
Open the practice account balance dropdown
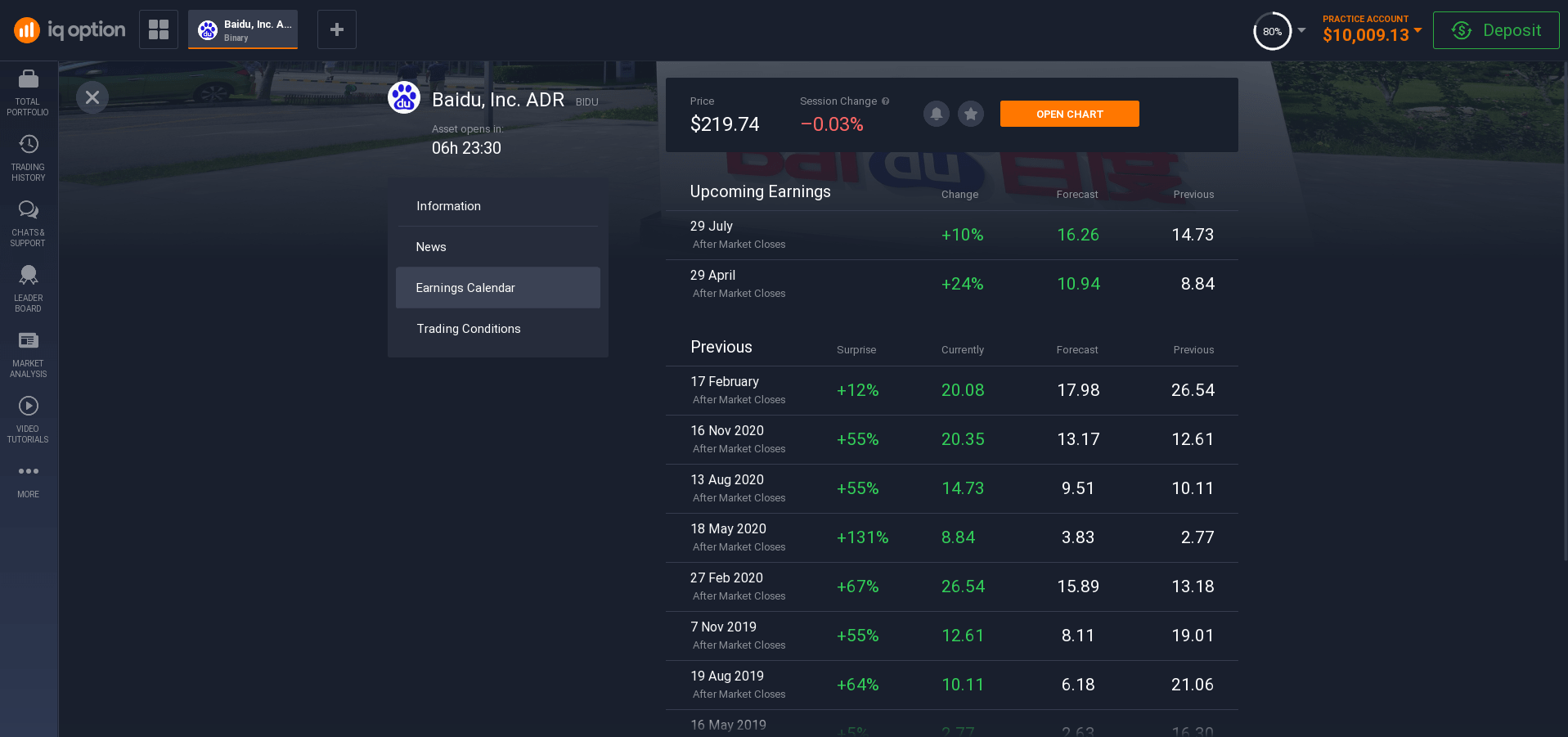click(x=1372, y=29)
